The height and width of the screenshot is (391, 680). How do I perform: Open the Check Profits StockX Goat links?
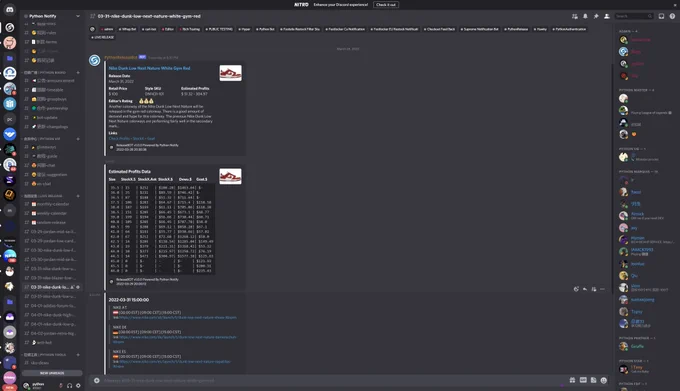coord(132,139)
